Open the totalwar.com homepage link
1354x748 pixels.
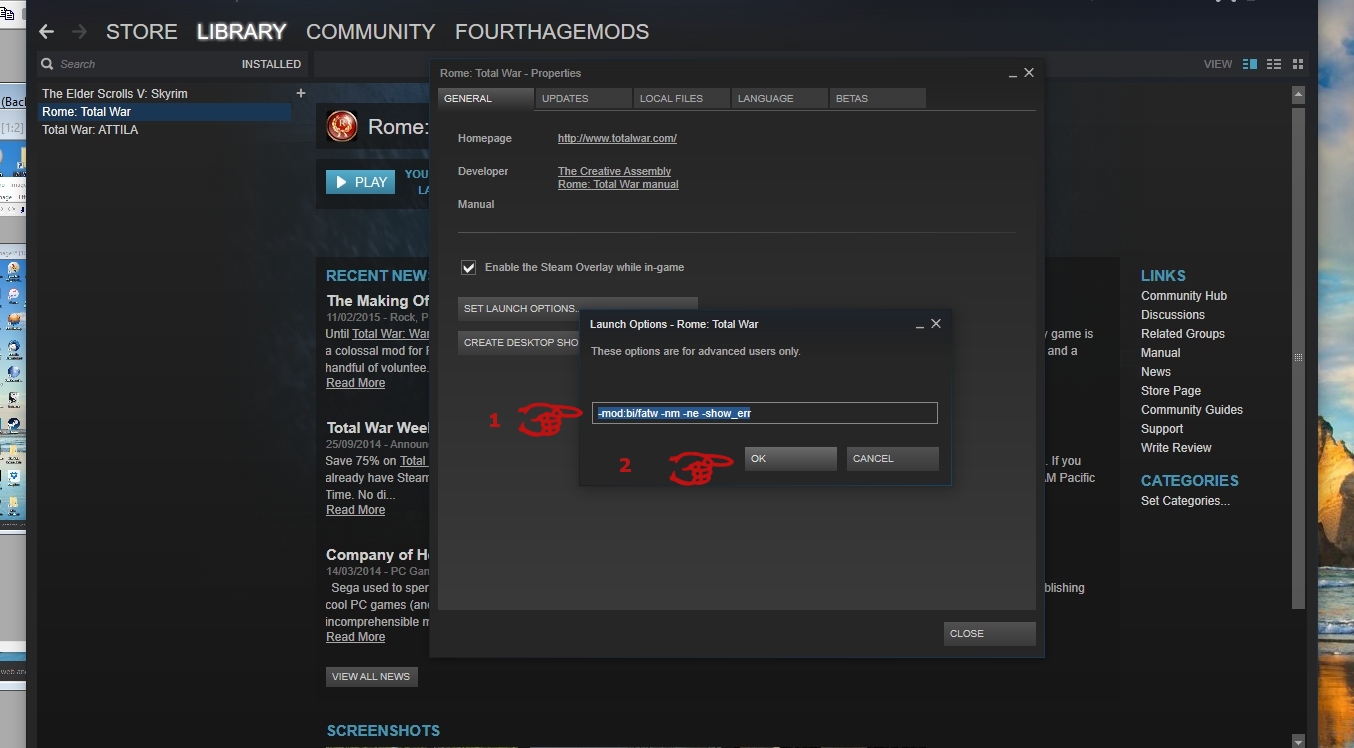coord(617,138)
